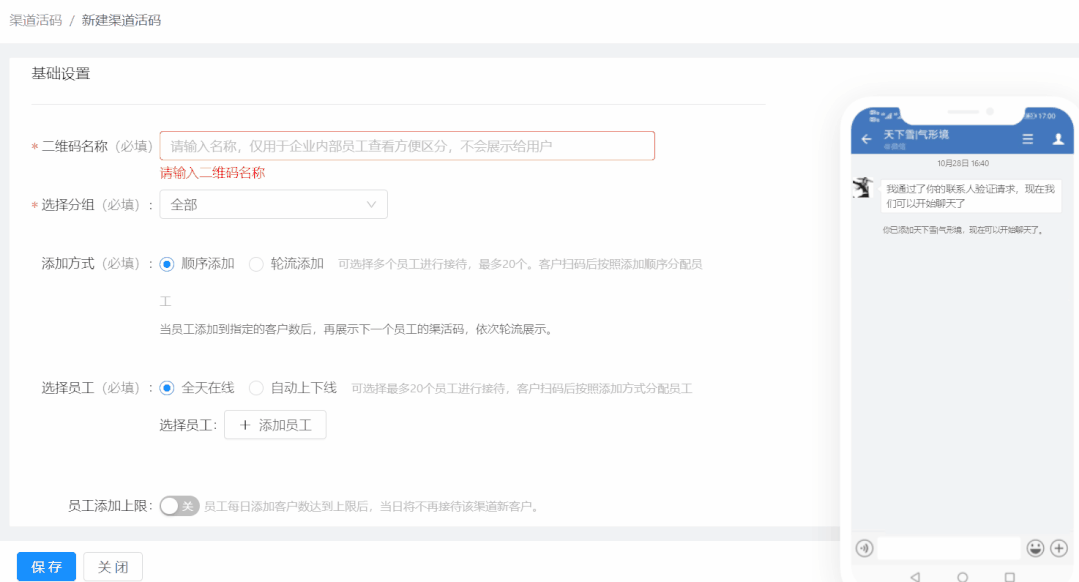The image size is (1079, 582).
Task: Click the message input box in phone preview
Action: [950, 548]
